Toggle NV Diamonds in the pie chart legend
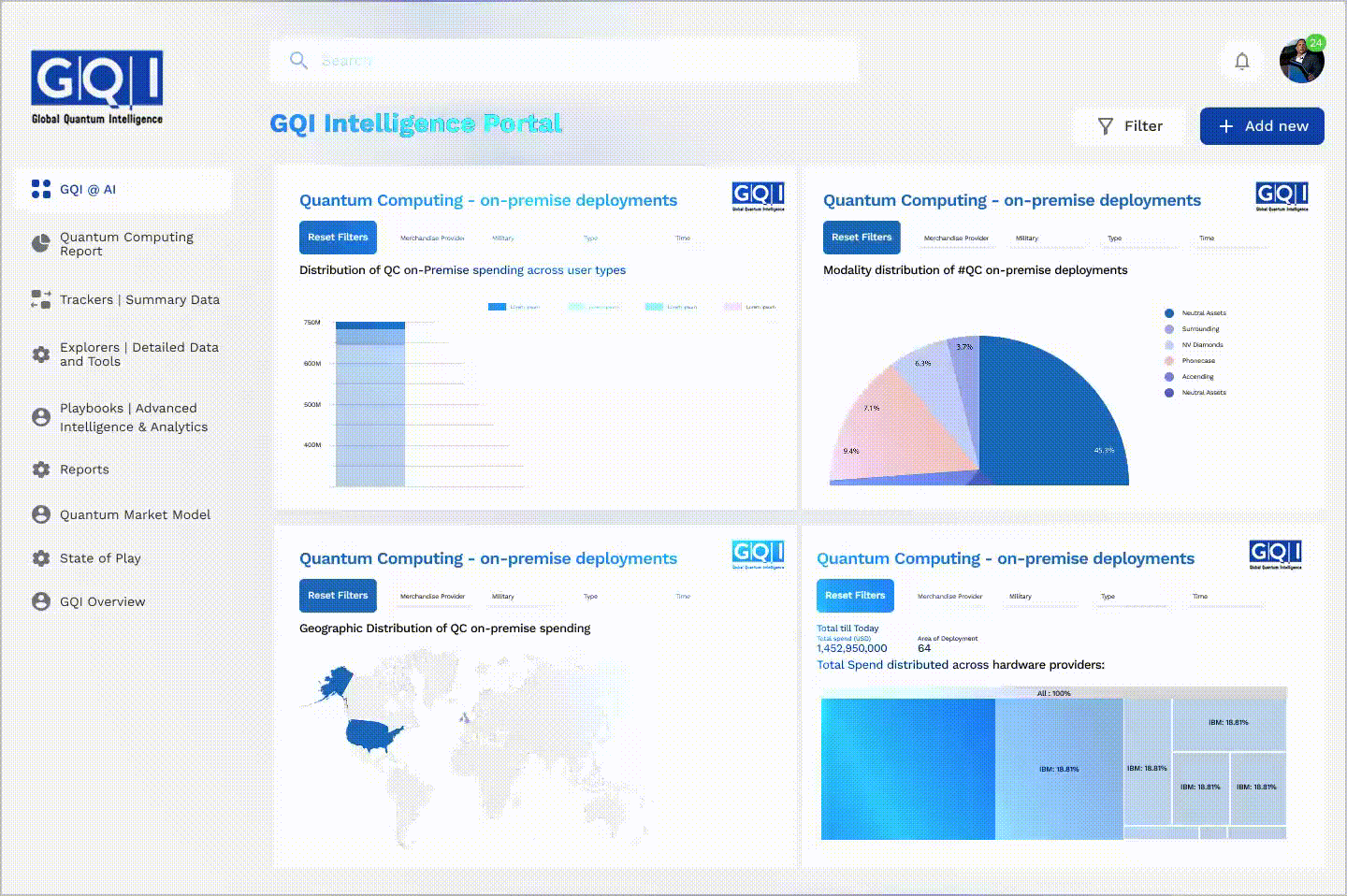The height and width of the screenshot is (896, 1347). pos(1201,345)
